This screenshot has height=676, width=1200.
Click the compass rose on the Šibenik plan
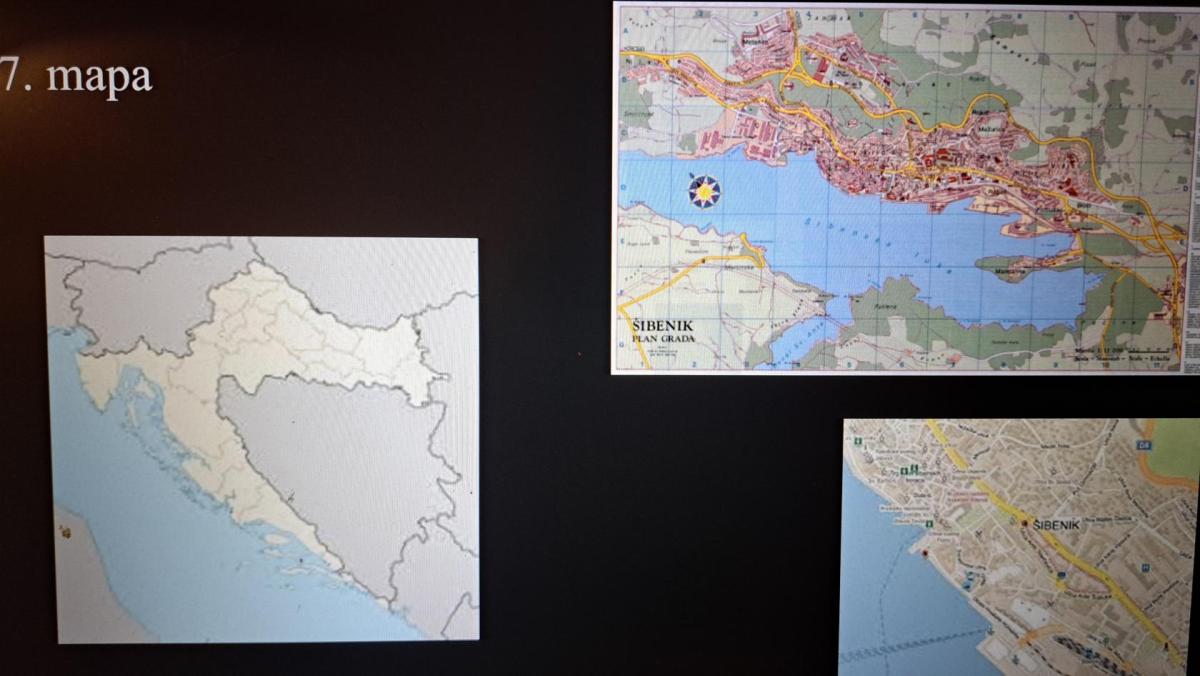tap(705, 189)
